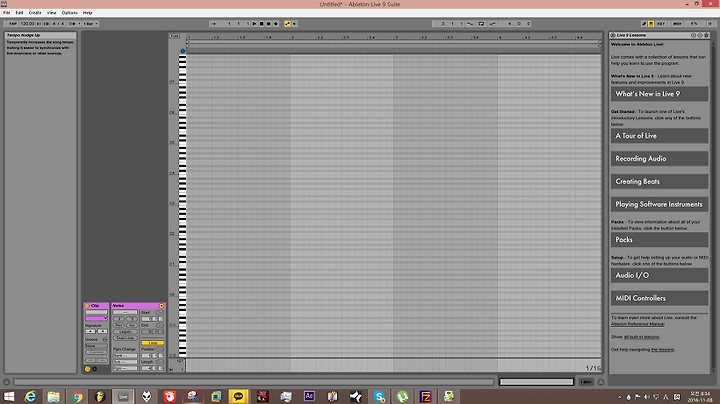Open the Ableton Reference Manual link

point(637,324)
